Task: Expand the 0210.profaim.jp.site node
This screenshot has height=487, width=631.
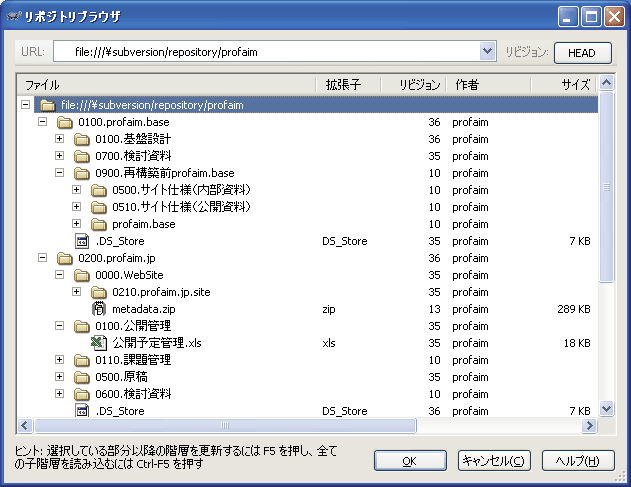Action: tap(76, 291)
